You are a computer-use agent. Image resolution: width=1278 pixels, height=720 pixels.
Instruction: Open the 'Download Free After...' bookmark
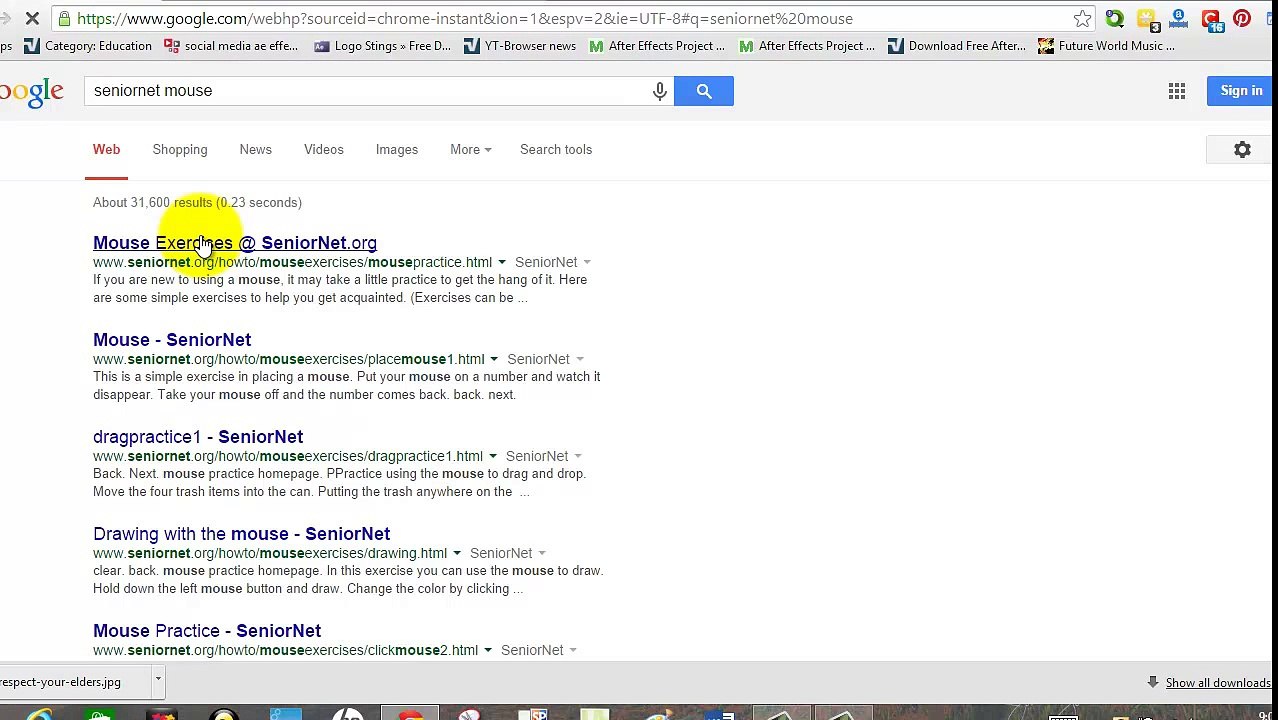click(956, 46)
